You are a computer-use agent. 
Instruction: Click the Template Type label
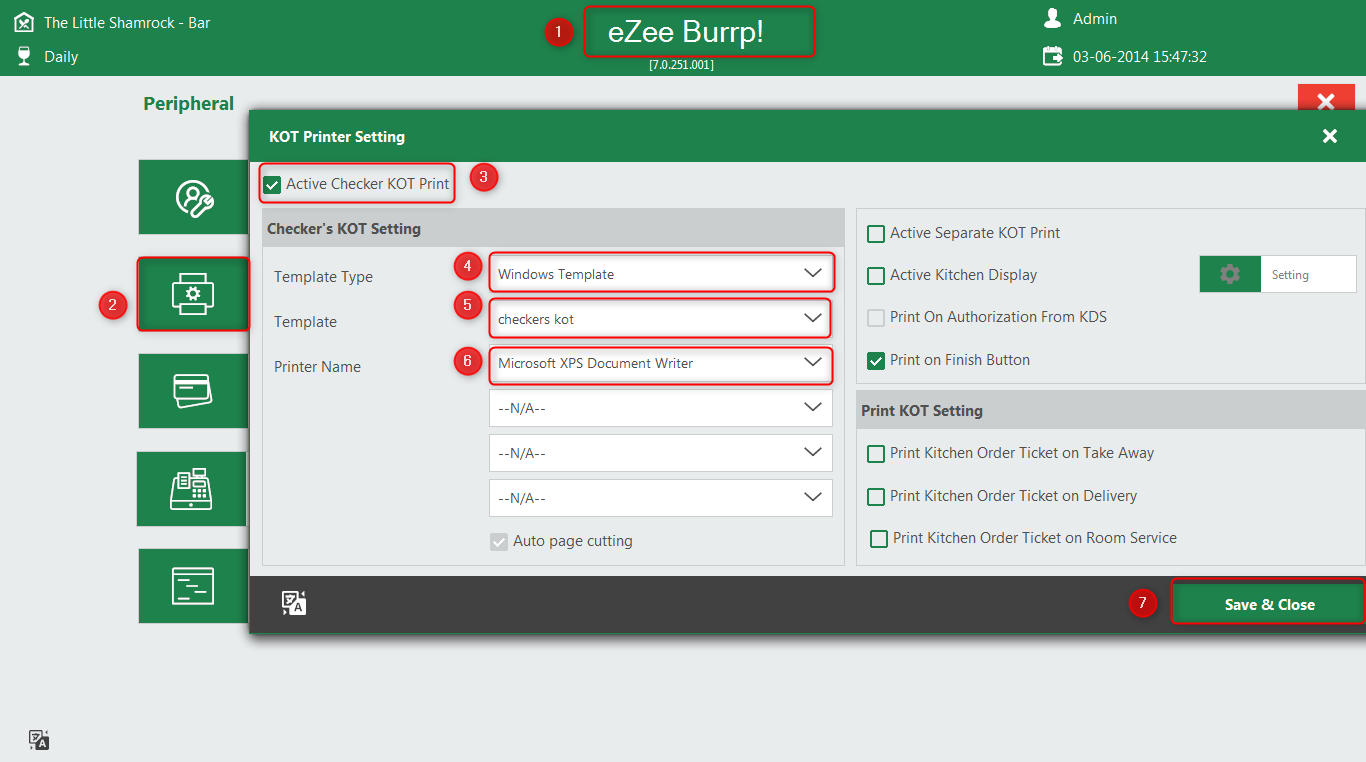[x=323, y=277]
